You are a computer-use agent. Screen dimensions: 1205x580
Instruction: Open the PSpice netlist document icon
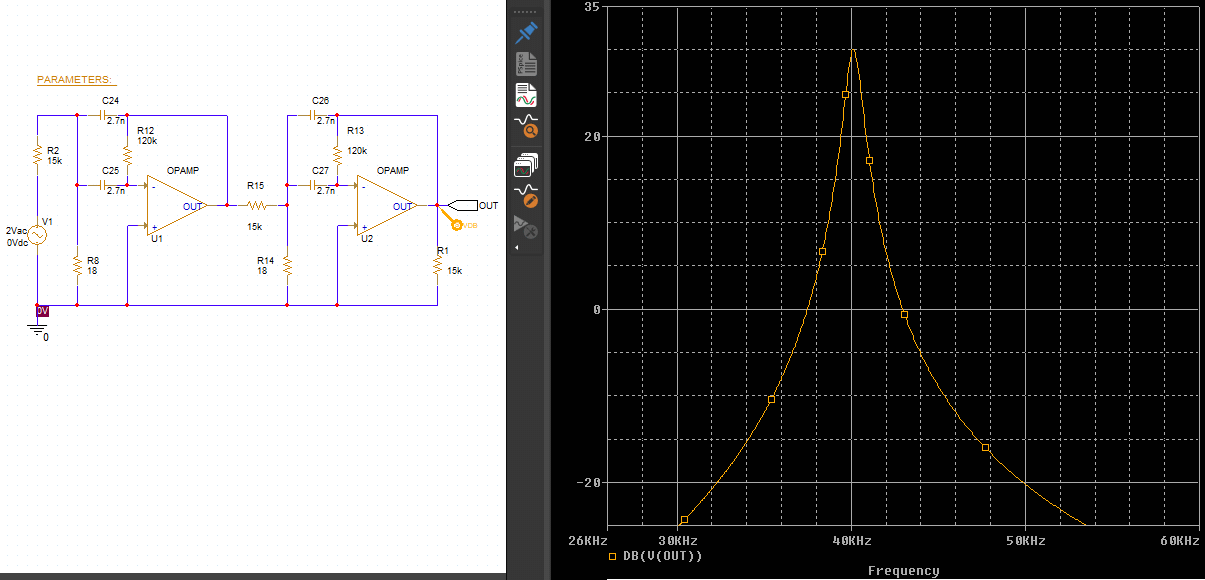tap(526, 65)
